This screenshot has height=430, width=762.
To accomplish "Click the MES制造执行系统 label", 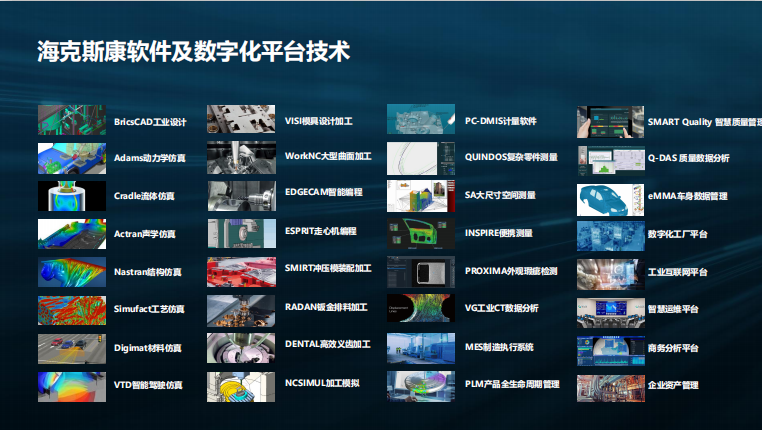I will click(499, 347).
